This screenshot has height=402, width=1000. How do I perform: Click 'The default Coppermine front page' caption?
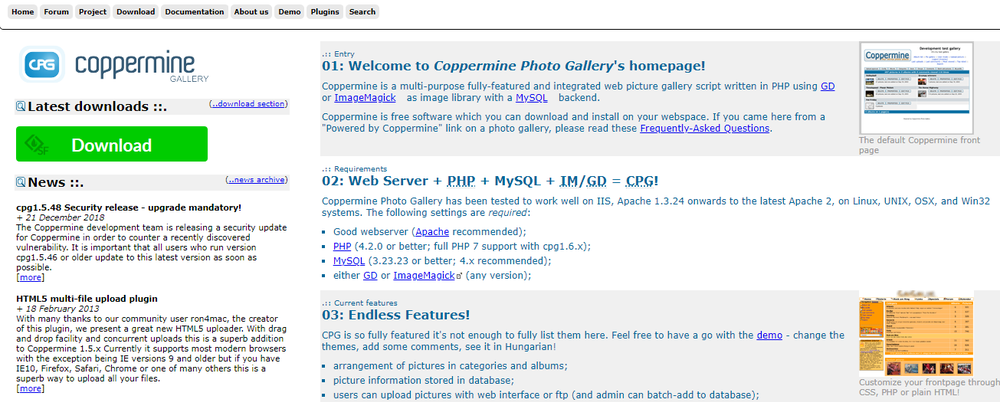coord(919,145)
